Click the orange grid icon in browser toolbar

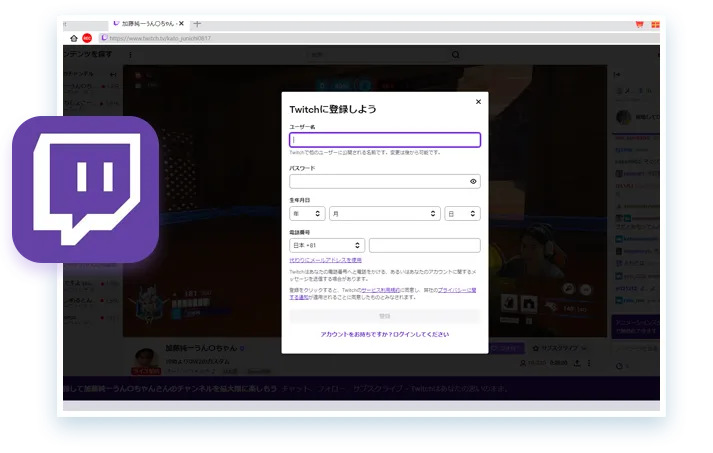pos(655,25)
